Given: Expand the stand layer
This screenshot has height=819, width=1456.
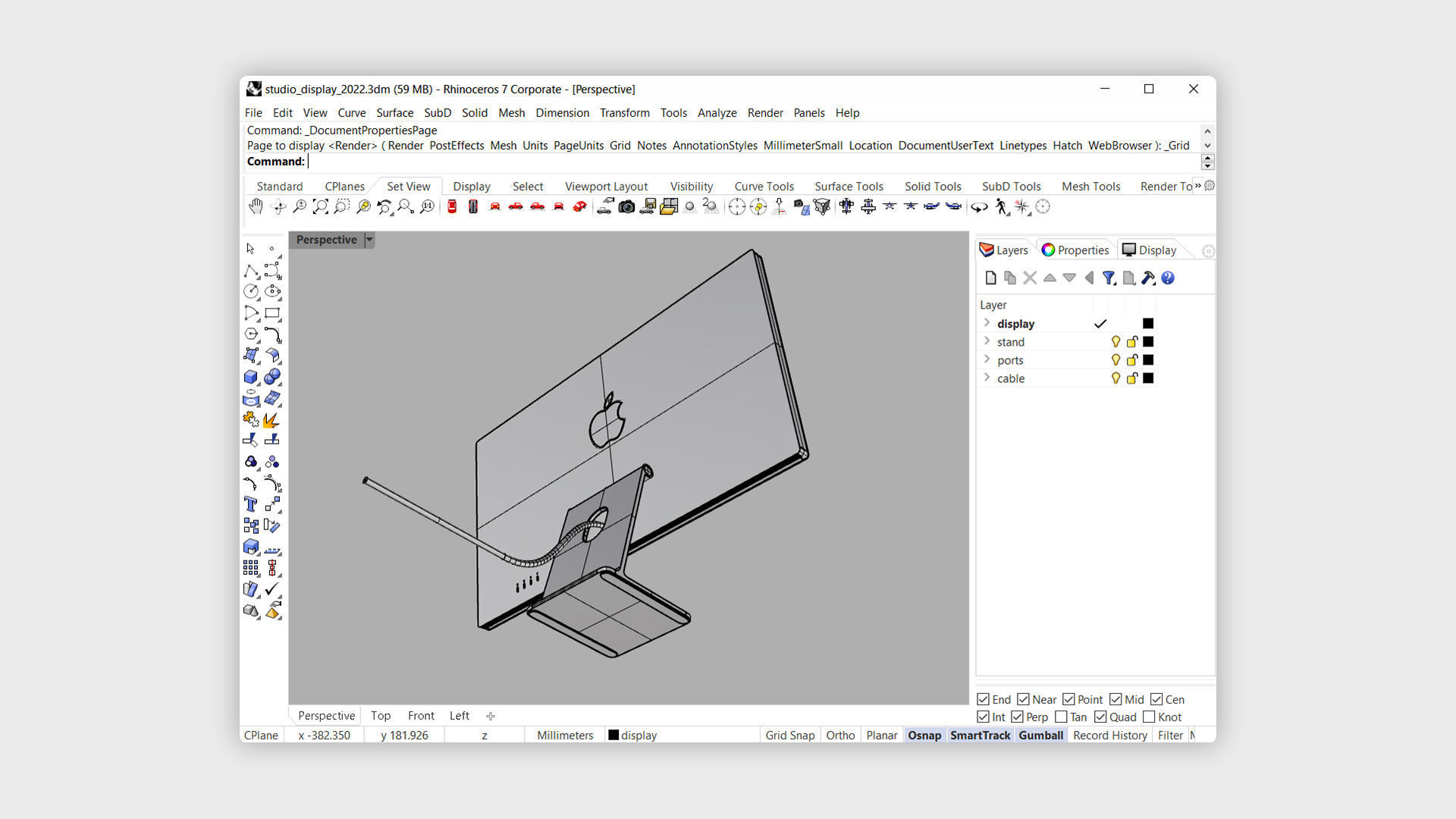Looking at the screenshot, I should coord(987,341).
